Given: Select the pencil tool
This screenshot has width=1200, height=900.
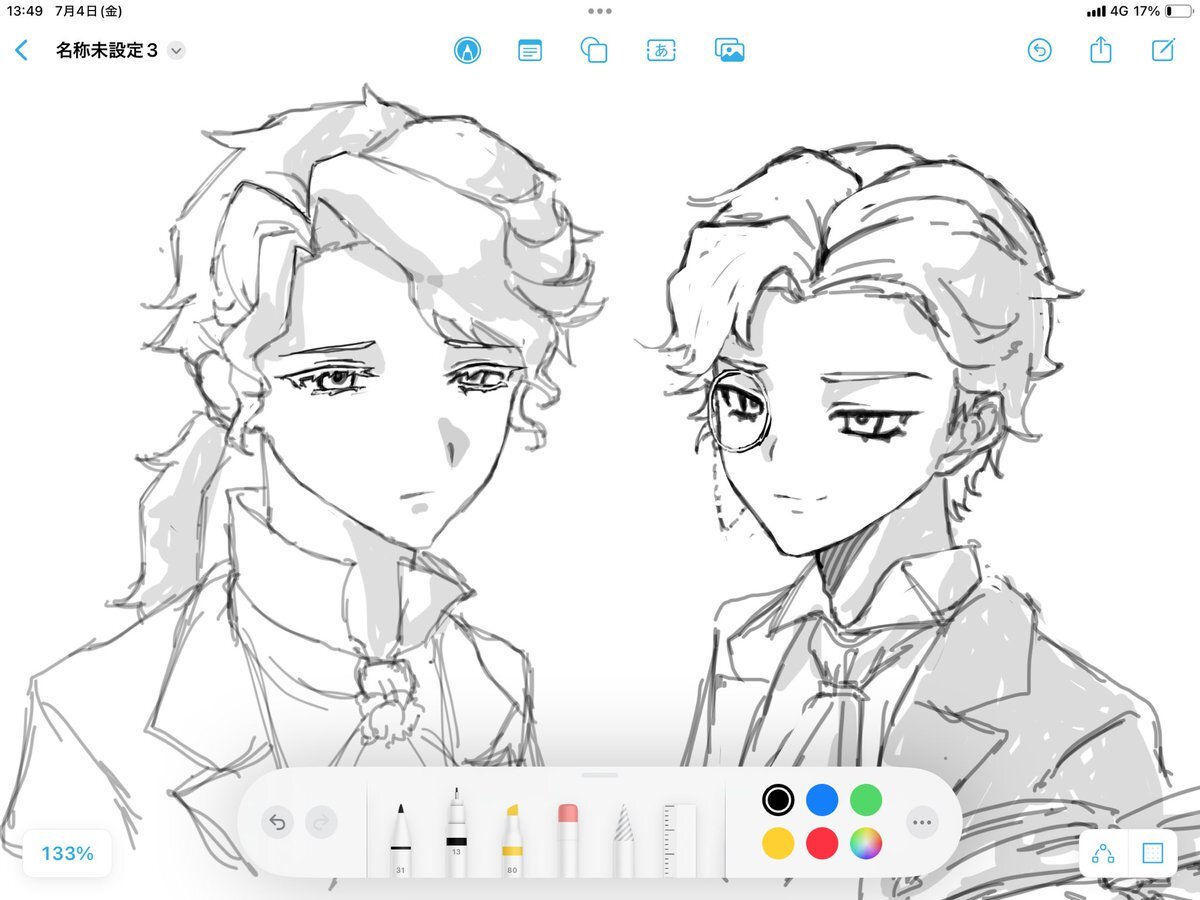Looking at the screenshot, I should [624, 838].
